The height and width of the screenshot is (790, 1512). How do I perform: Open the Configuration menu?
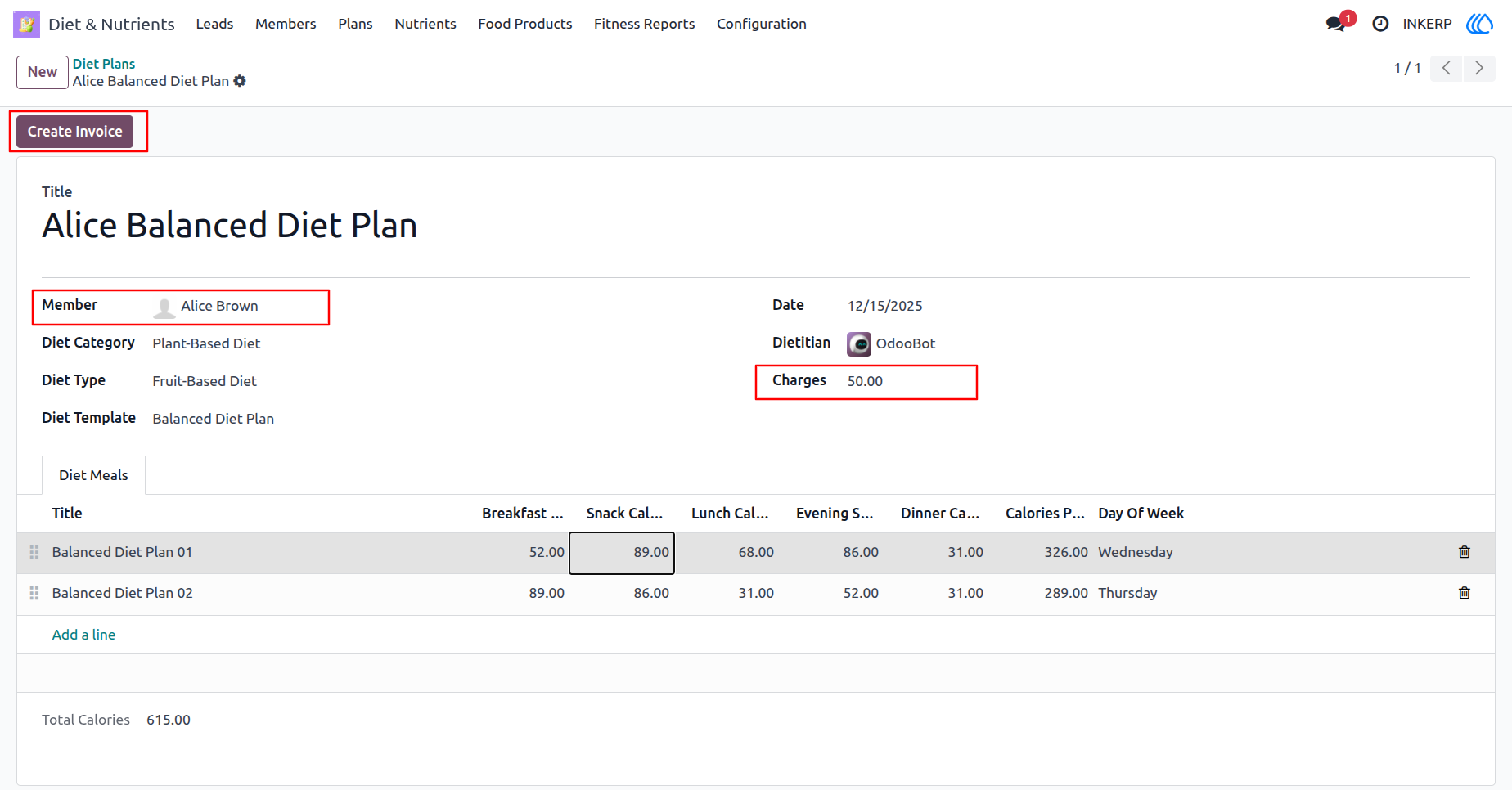tap(762, 24)
